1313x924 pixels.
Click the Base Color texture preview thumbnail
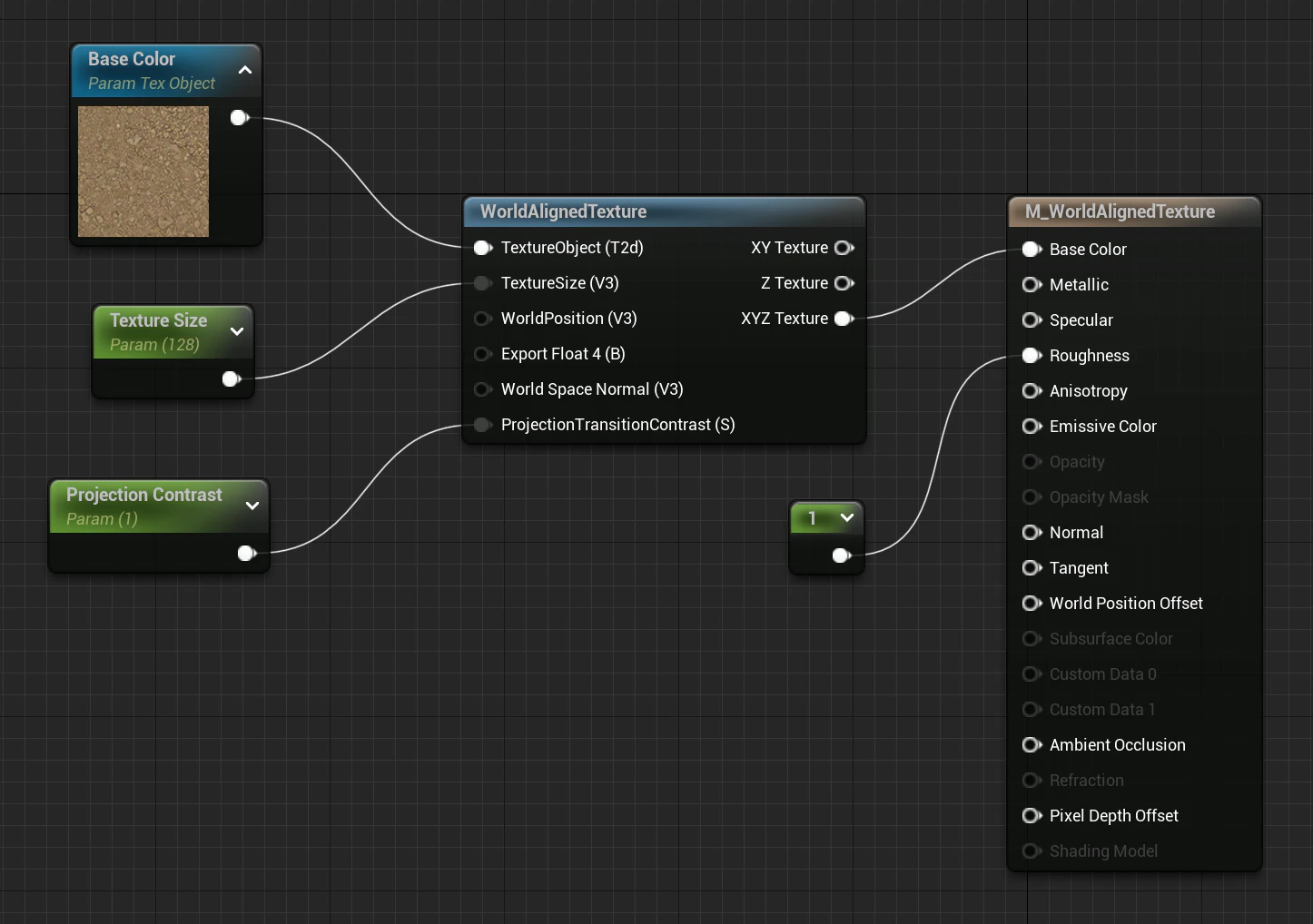coord(143,172)
